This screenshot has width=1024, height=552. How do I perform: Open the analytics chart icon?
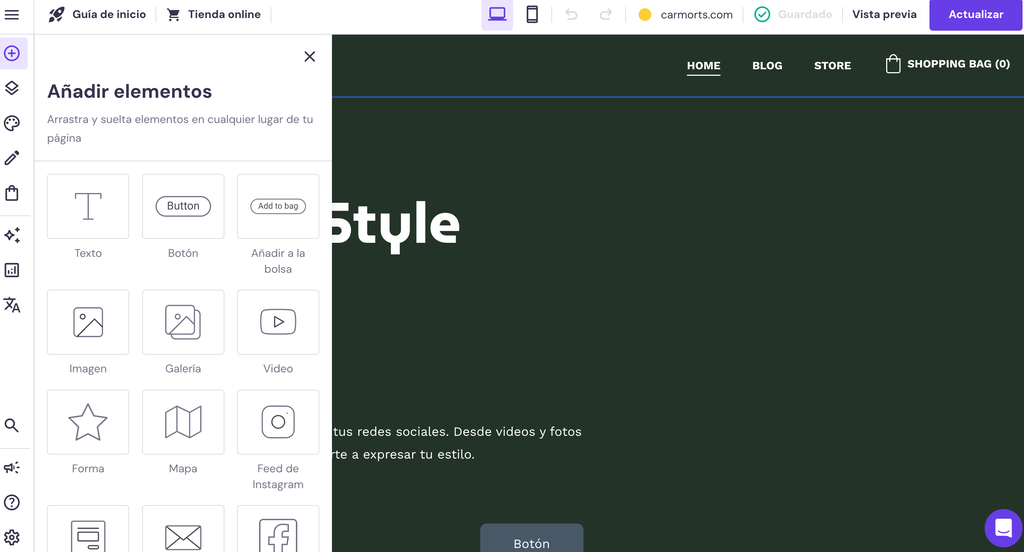tap(12, 270)
